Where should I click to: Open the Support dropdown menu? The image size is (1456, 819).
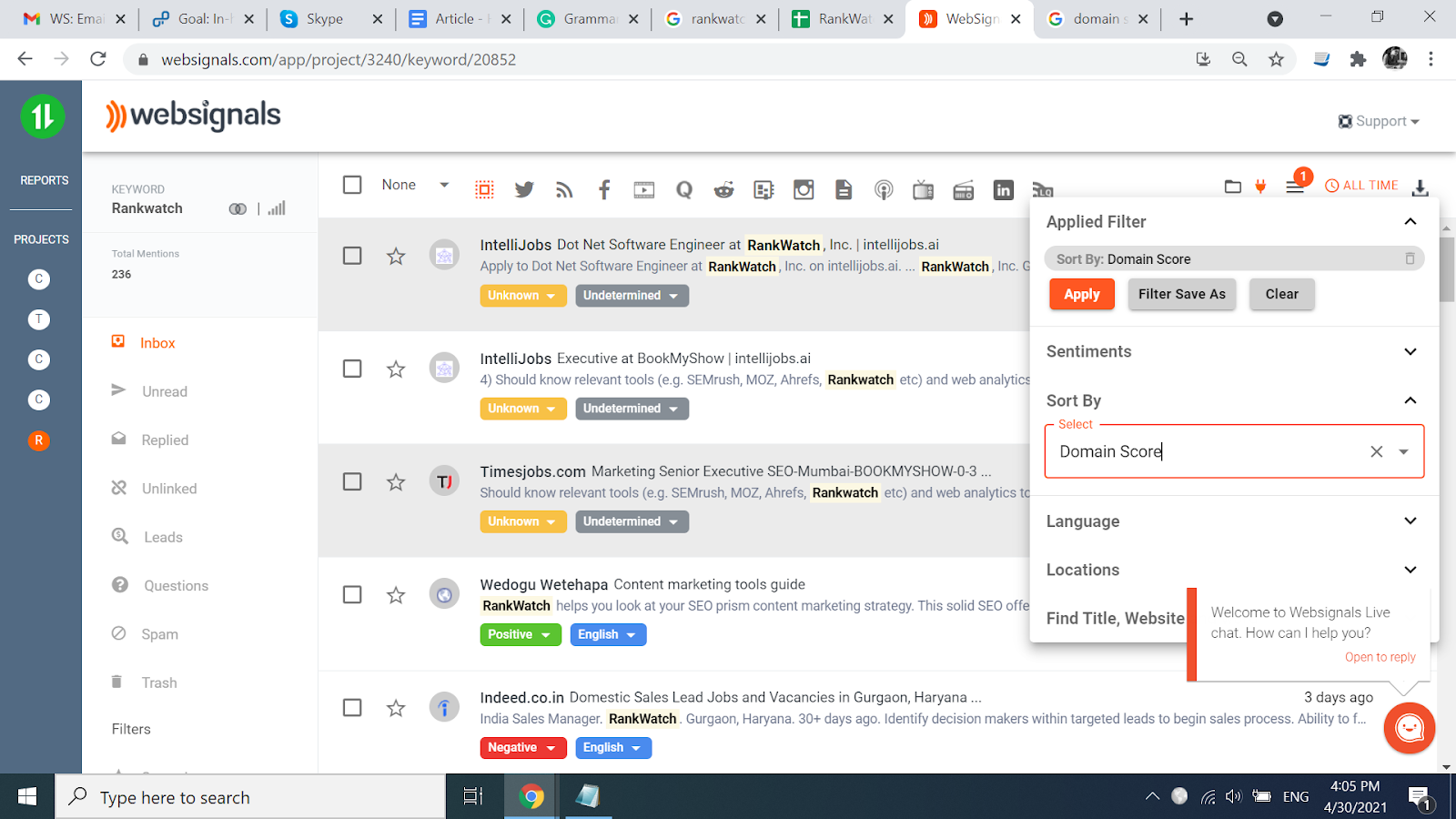click(x=1379, y=121)
